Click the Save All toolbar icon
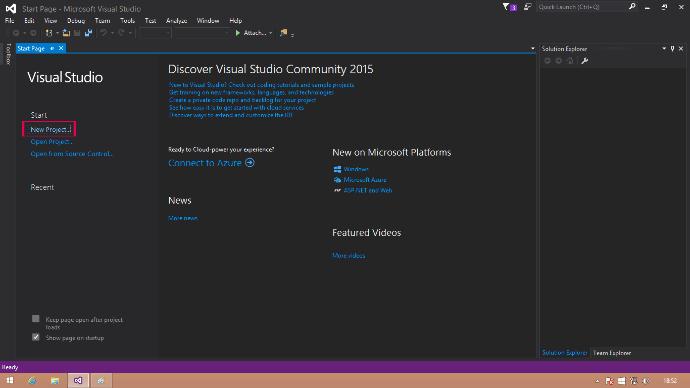This screenshot has width=690, height=388. click(x=88, y=33)
